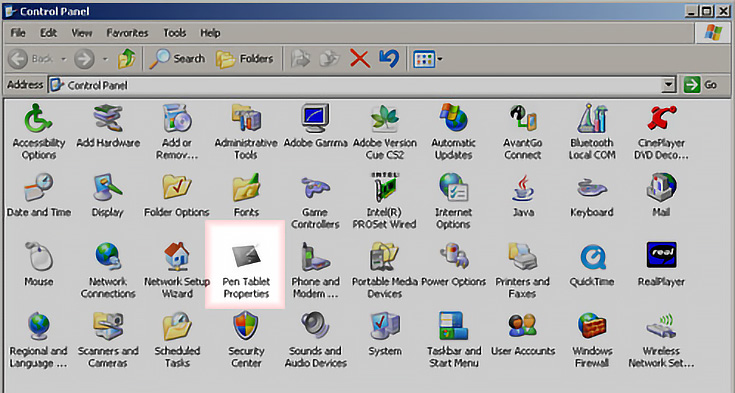Open Administrative Tools
Viewport: 735px width, 393px height.
(246, 132)
